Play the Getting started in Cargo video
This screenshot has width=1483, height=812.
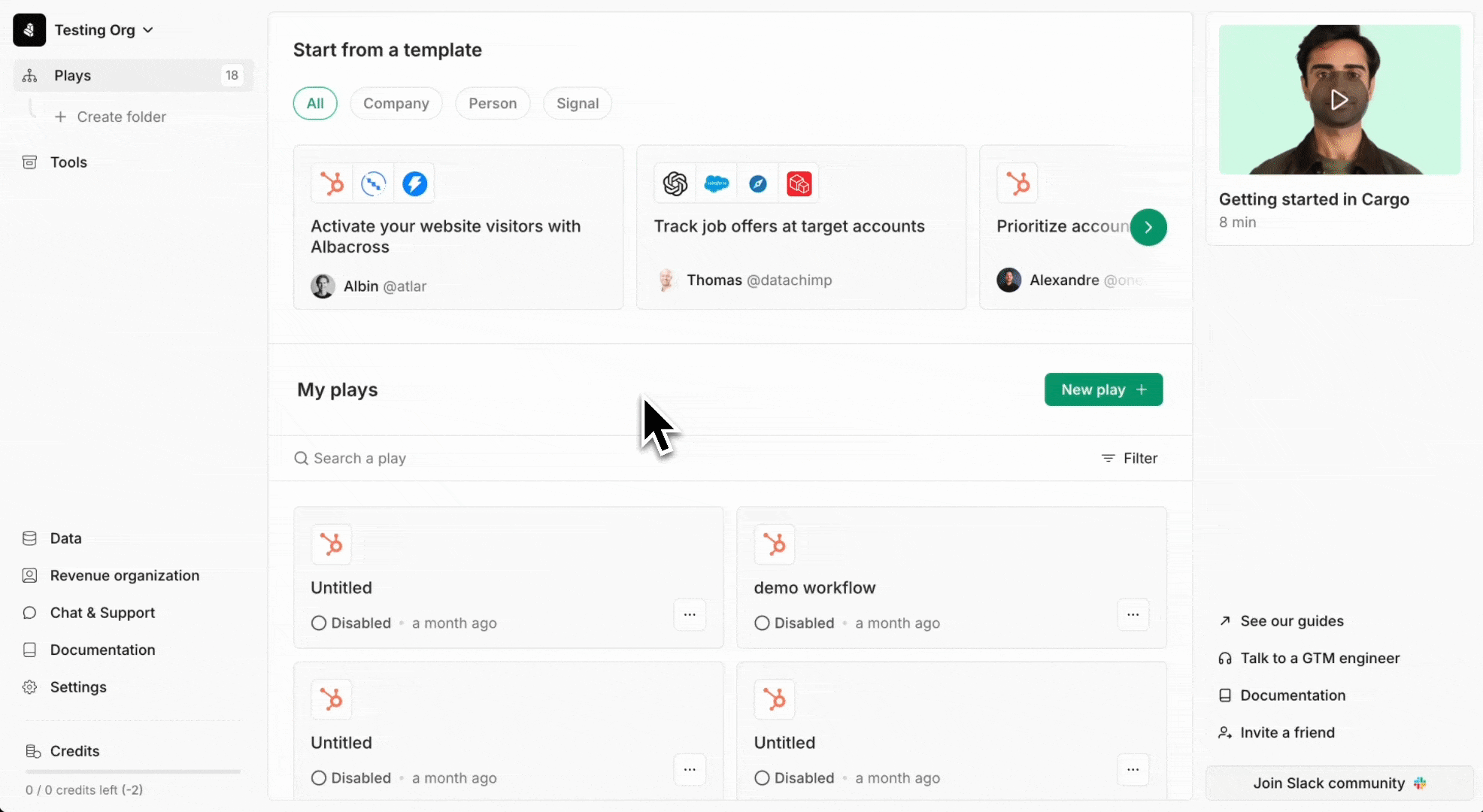[x=1339, y=99]
